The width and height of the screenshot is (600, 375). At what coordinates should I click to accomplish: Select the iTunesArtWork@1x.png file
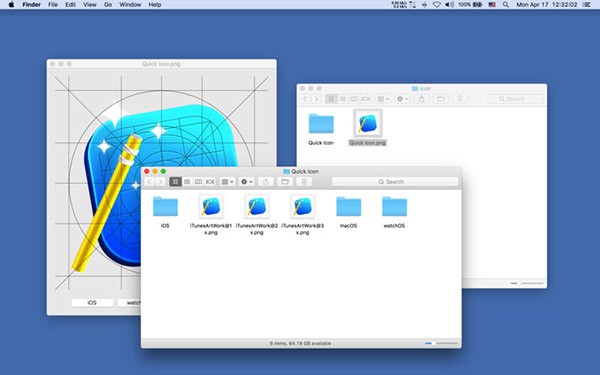(211, 214)
